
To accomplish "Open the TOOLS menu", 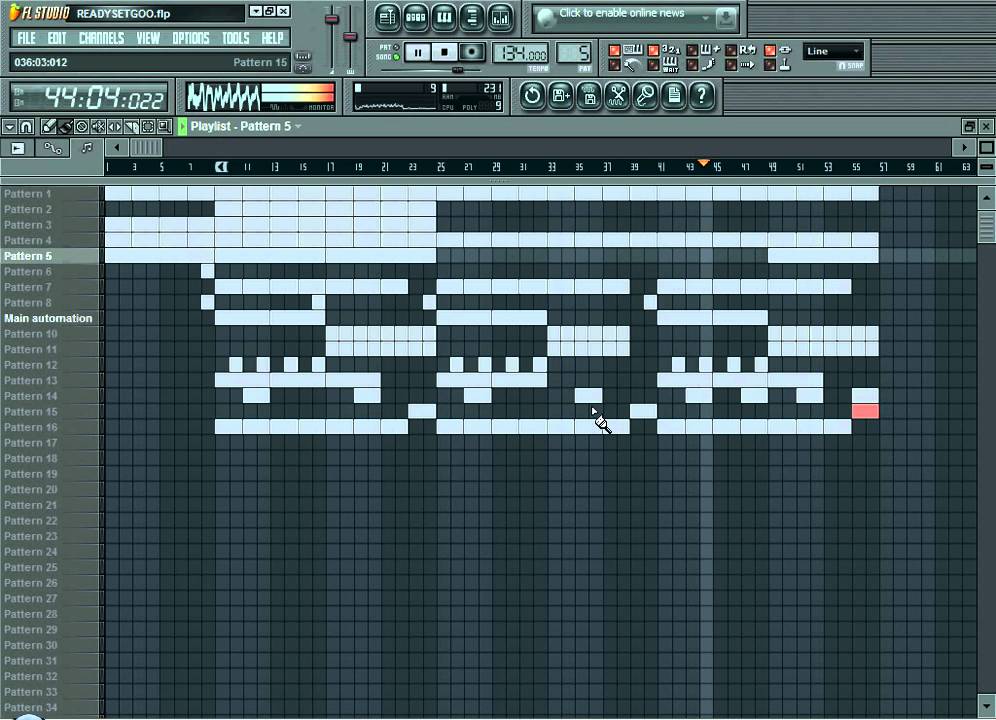I will pyautogui.click(x=236, y=38).
